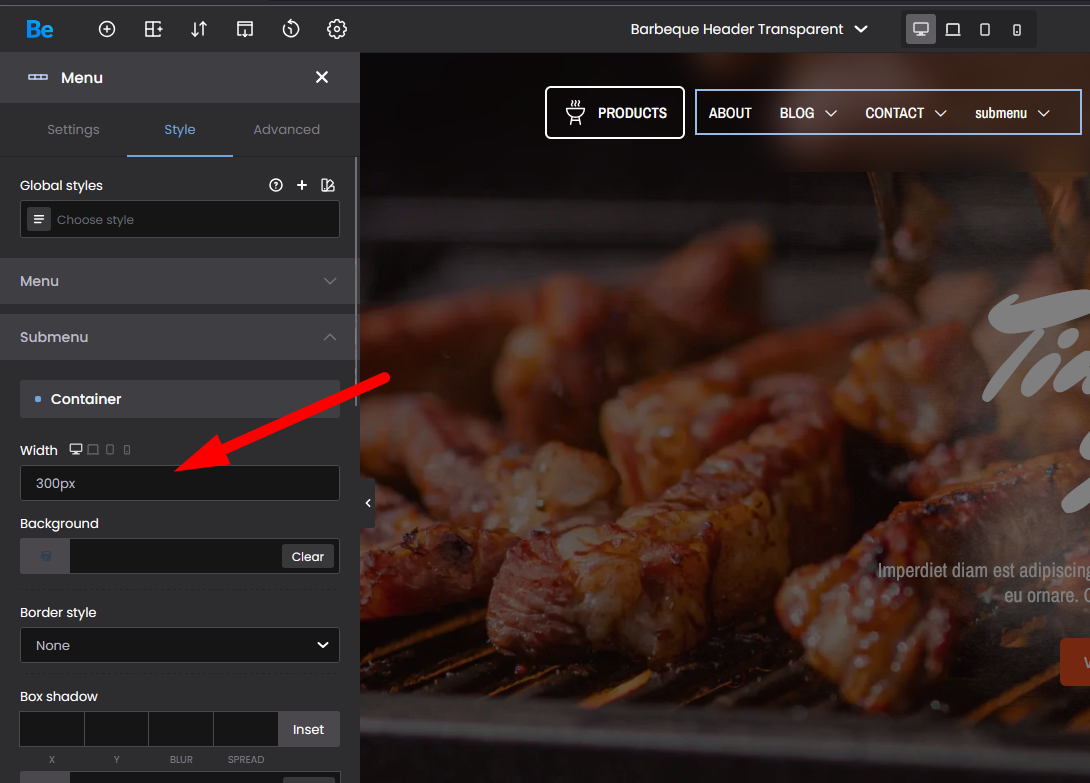Switch to the Advanced tab
The height and width of the screenshot is (783, 1090).
(x=286, y=129)
